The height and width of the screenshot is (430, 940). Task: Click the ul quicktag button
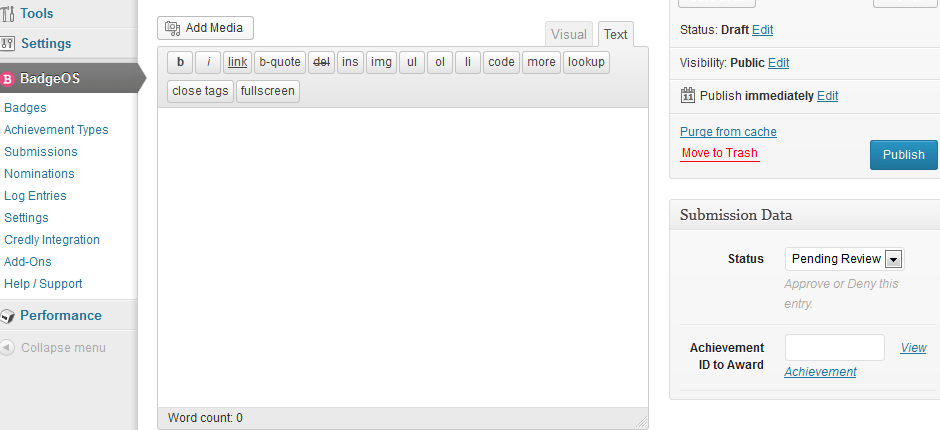coord(412,62)
